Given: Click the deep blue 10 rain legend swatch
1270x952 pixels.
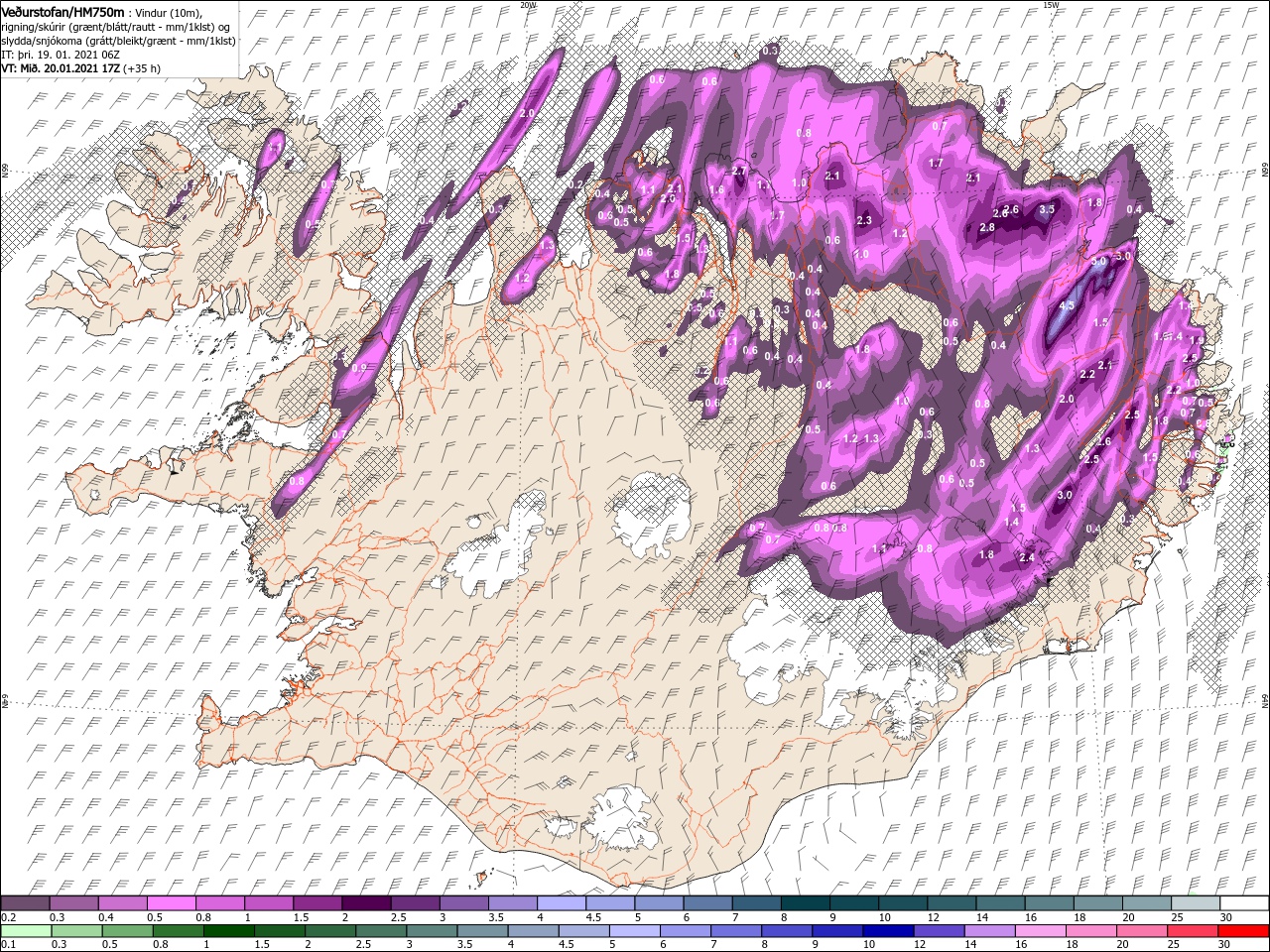Looking at the screenshot, I should (888, 932).
